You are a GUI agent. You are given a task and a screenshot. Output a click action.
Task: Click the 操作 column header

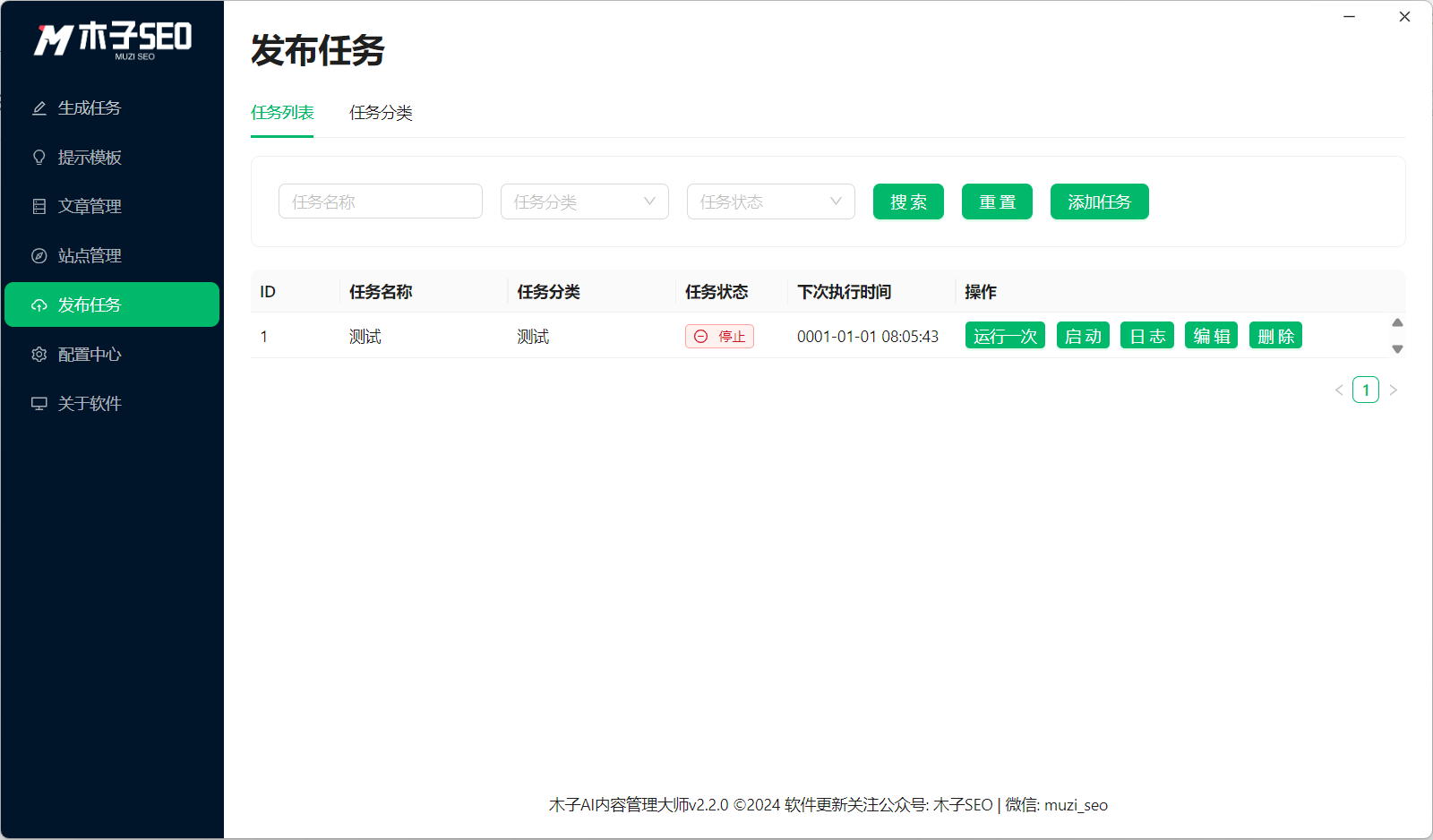[x=981, y=292]
